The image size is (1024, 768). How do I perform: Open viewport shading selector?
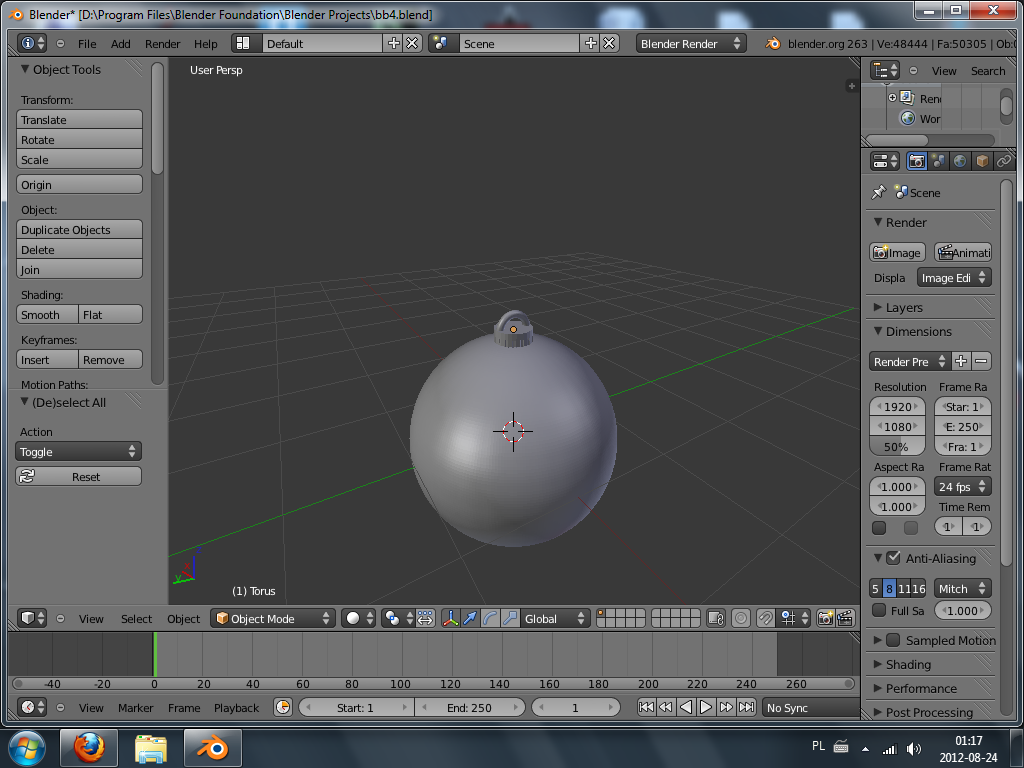tap(358, 618)
